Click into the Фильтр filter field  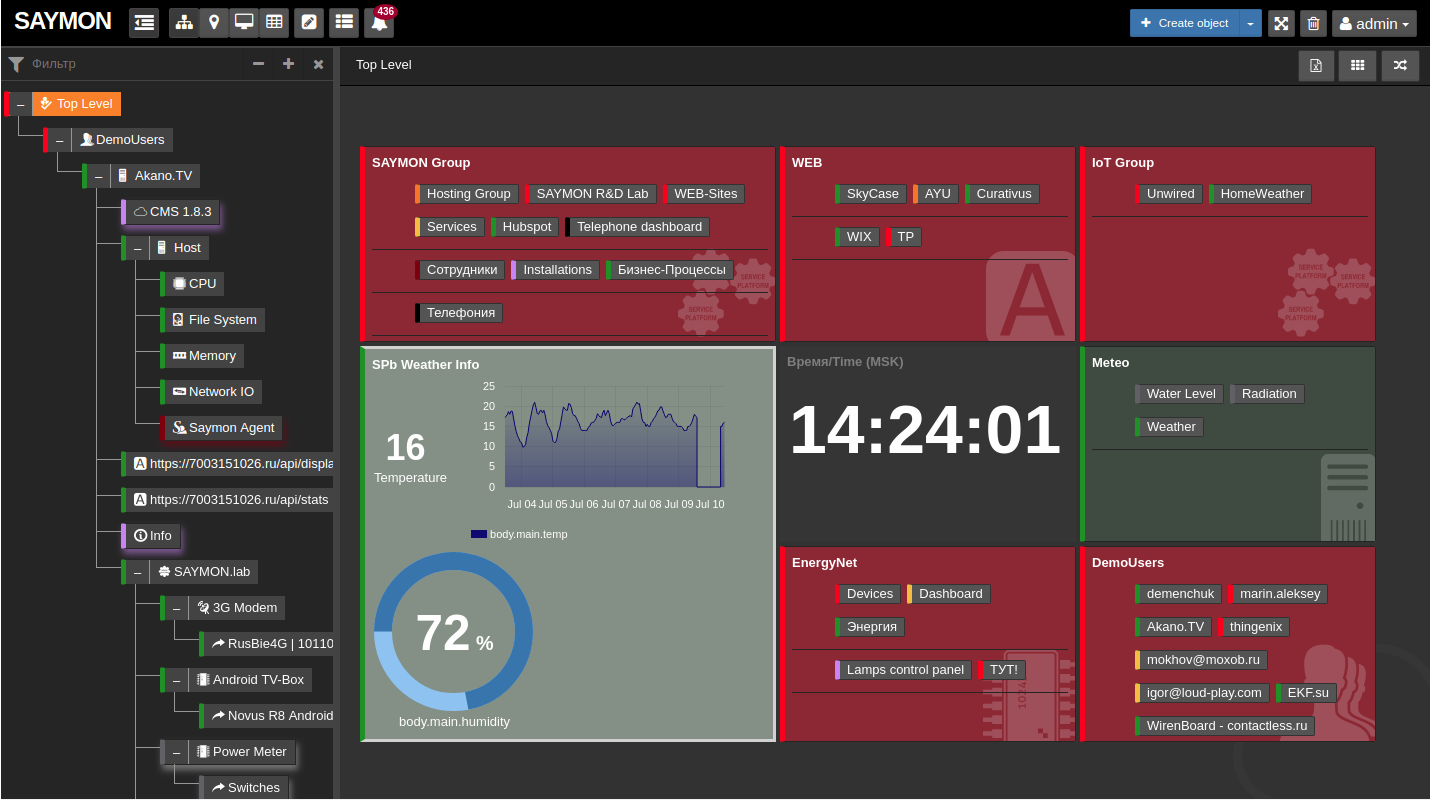point(135,64)
